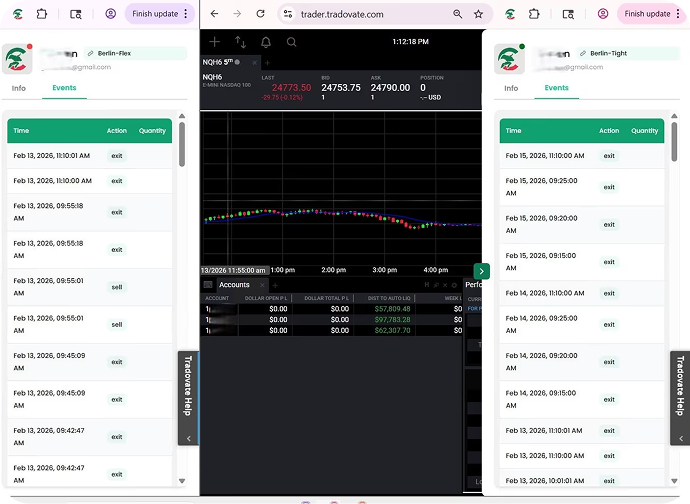Click the browser forward arrow
Viewport: 690px width, 504px height.
pyautogui.click(x=237, y=14)
